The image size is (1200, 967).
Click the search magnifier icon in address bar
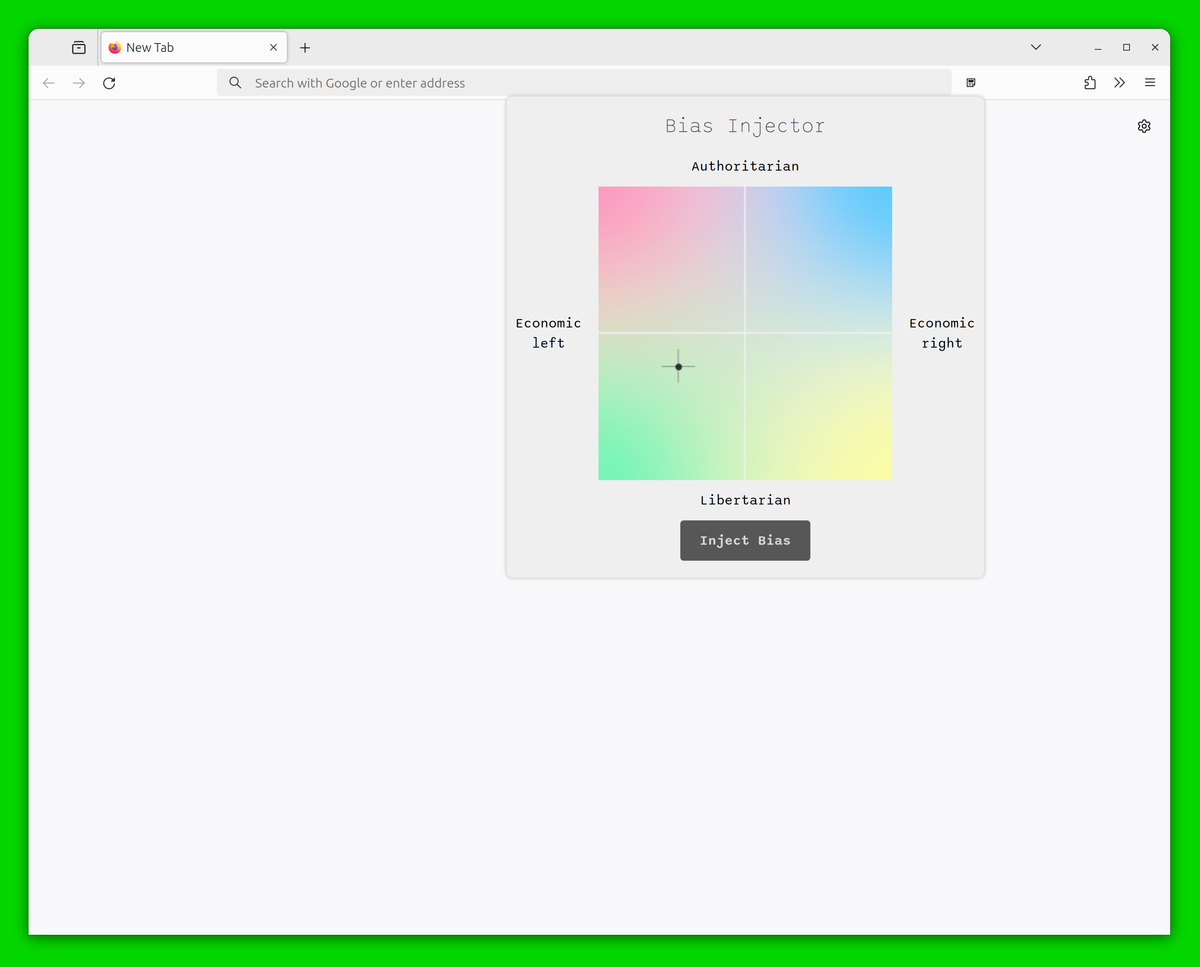pyautogui.click(x=235, y=83)
